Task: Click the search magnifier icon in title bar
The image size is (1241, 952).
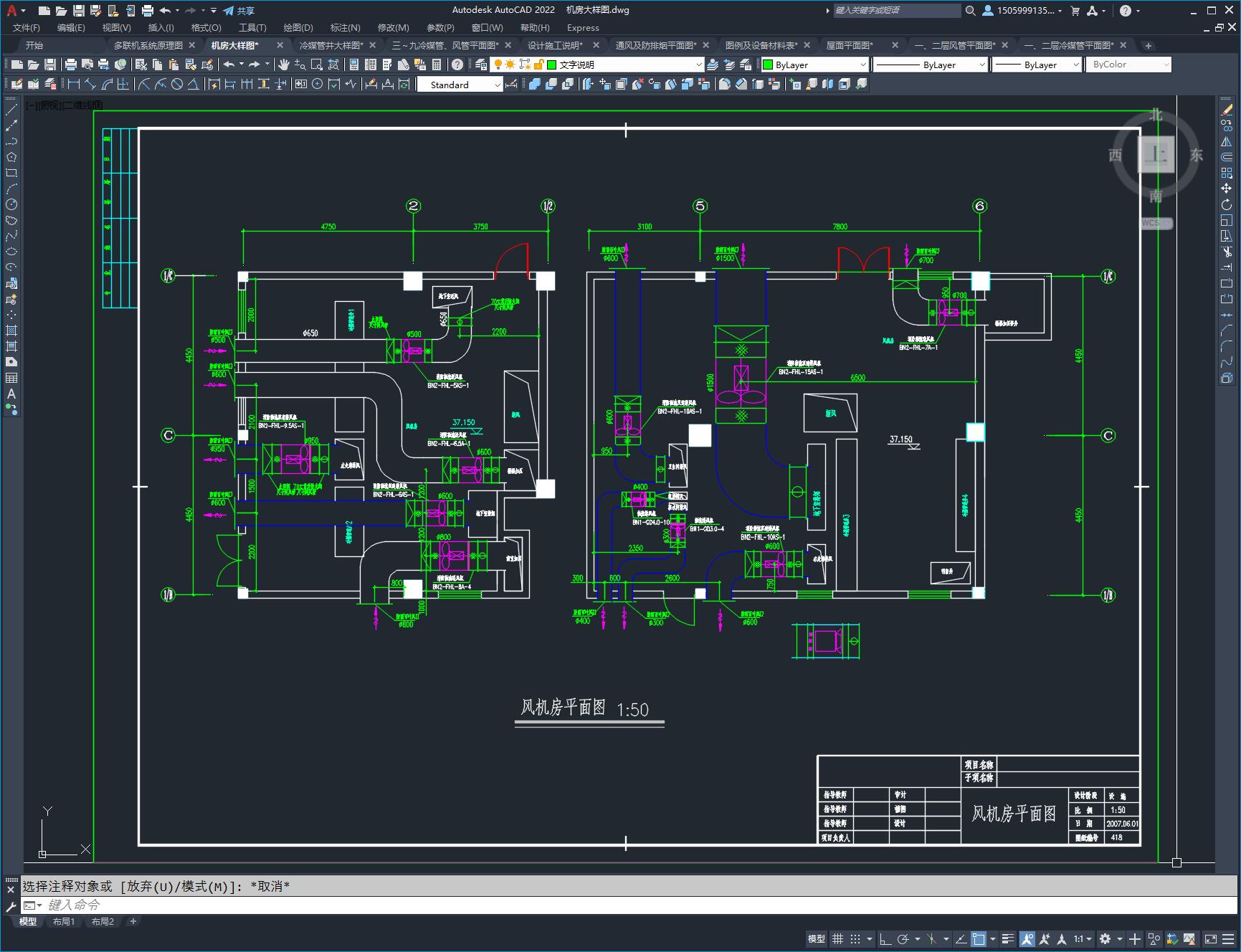Action: [971, 11]
